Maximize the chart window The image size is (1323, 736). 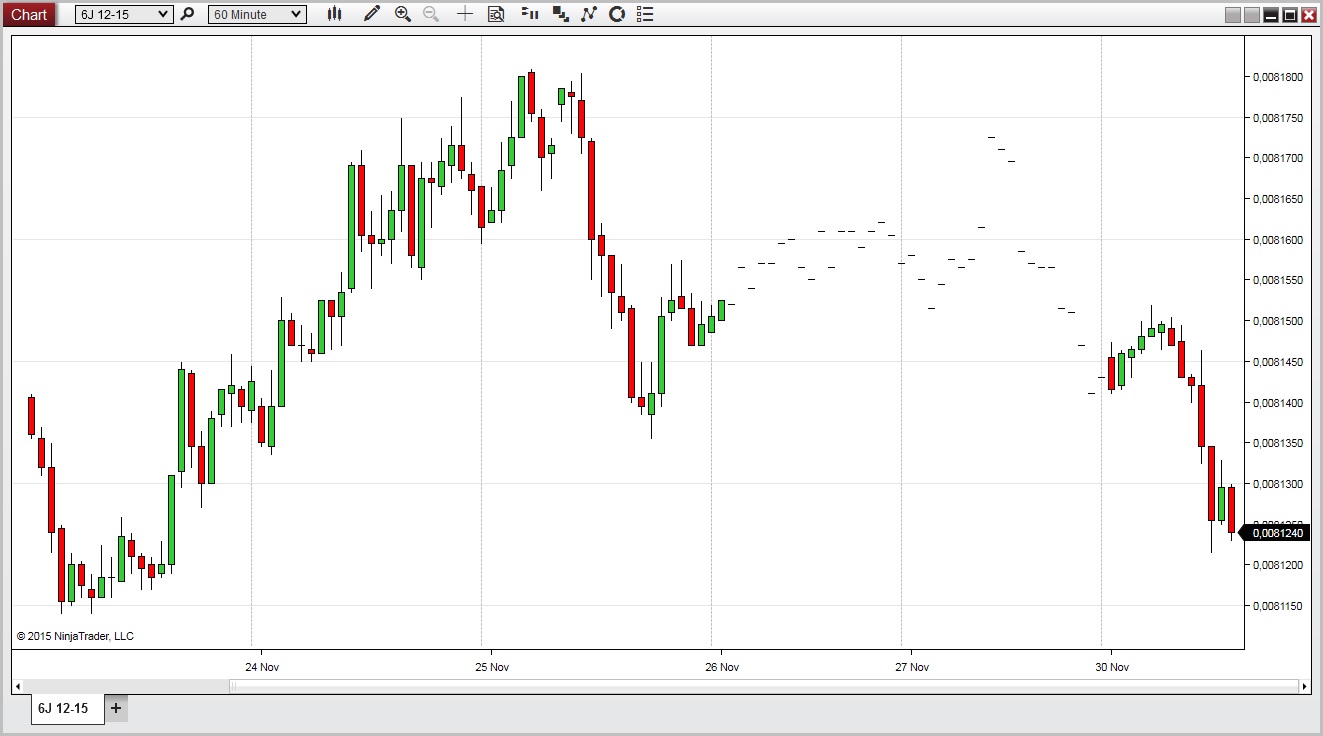1290,15
